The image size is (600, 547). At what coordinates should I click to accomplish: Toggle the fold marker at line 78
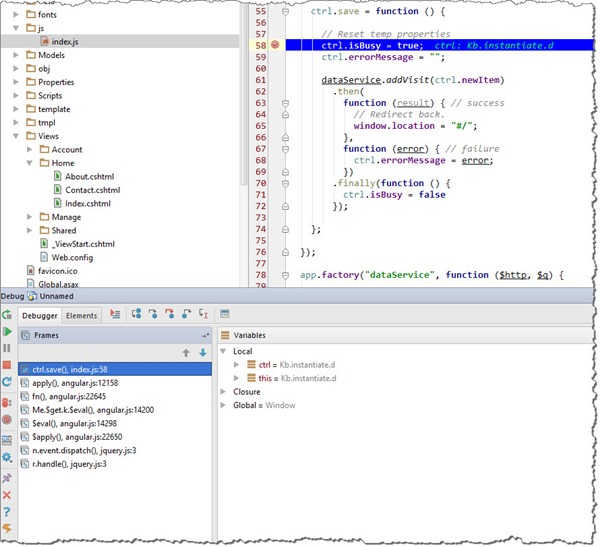[286, 275]
